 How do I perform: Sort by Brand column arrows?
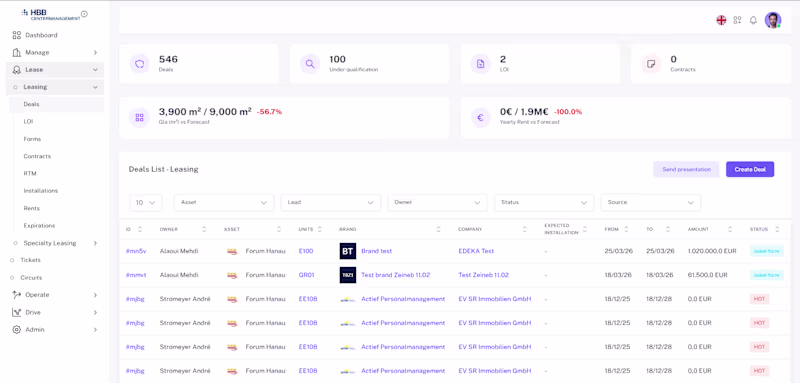pyautogui.click(x=438, y=229)
